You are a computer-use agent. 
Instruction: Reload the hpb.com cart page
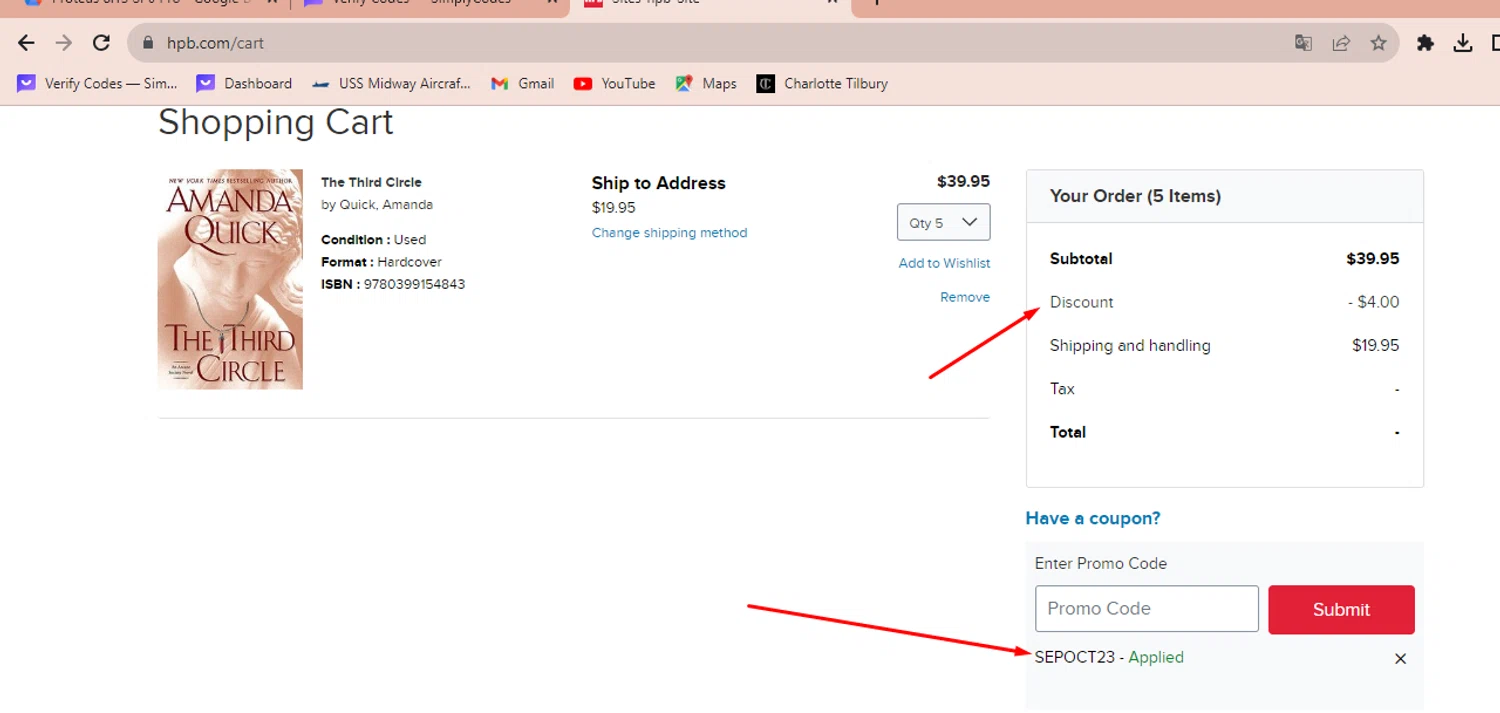point(101,43)
